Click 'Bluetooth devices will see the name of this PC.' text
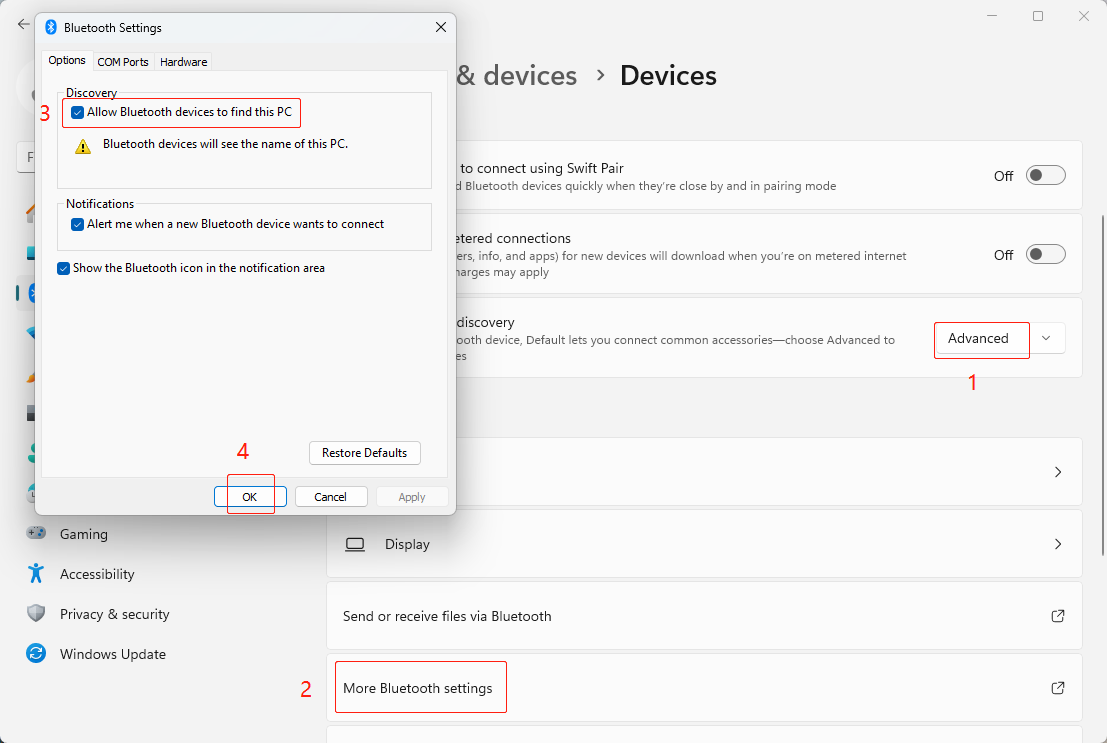 pos(225,144)
